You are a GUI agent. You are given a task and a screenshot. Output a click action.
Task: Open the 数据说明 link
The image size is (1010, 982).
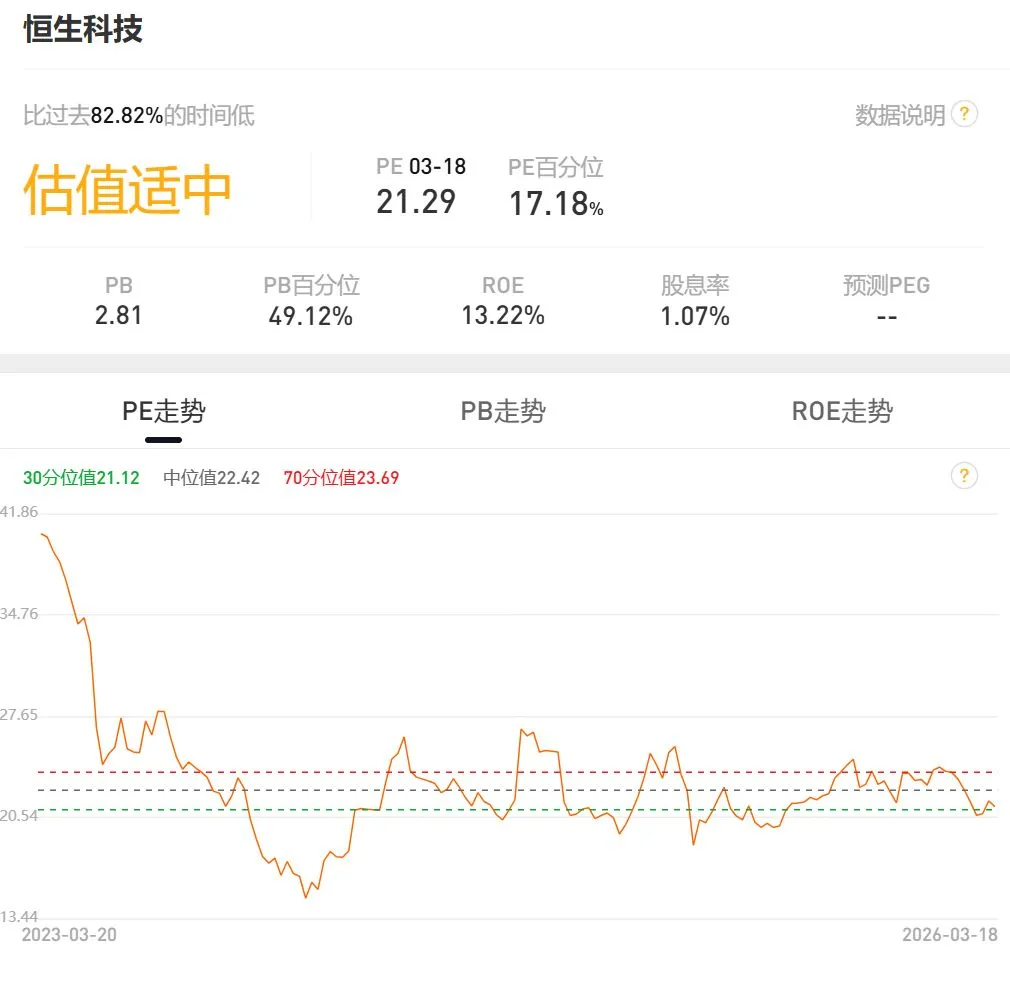tap(900, 115)
